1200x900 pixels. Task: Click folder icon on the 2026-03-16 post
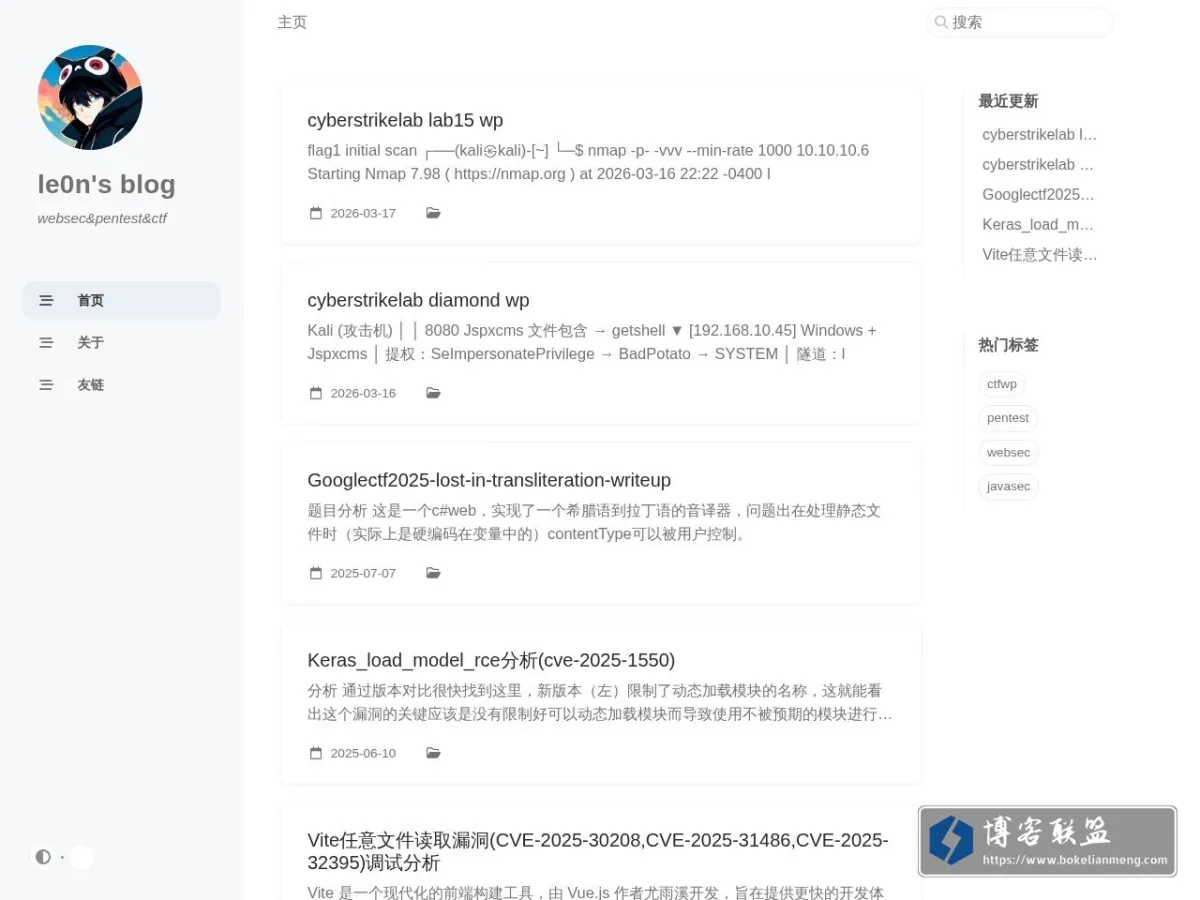click(x=433, y=393)
